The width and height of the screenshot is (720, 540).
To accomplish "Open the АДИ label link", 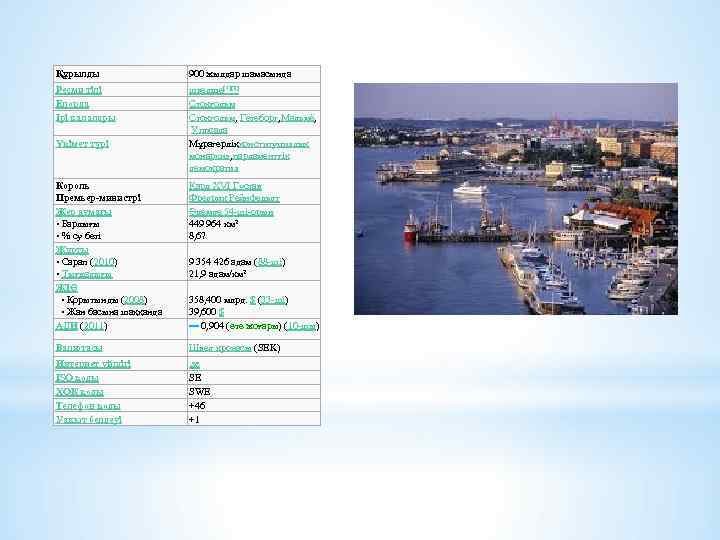I will 66,326.
